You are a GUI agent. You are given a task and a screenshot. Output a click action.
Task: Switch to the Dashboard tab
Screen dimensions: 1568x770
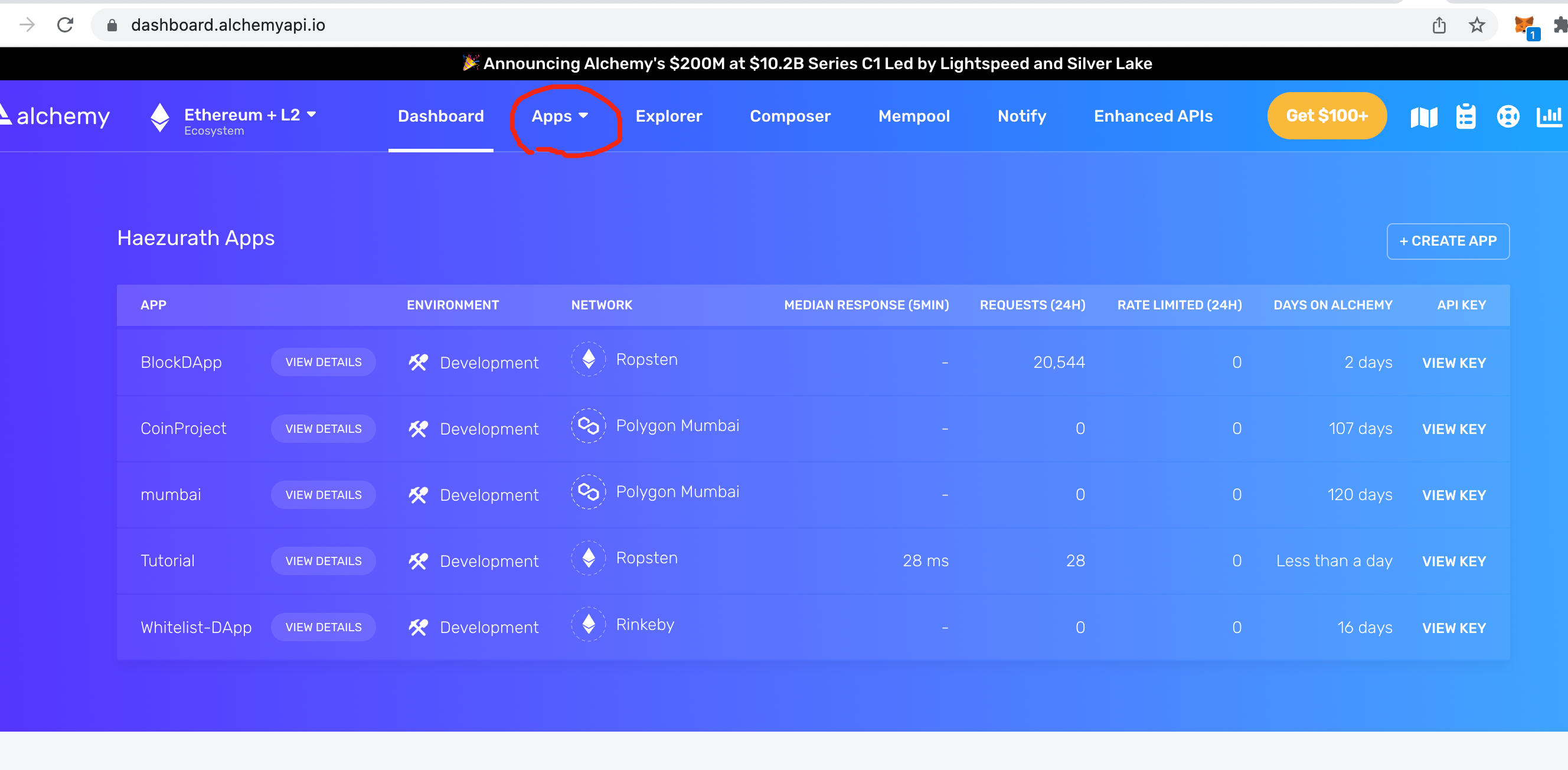click(x=440, y=116)
